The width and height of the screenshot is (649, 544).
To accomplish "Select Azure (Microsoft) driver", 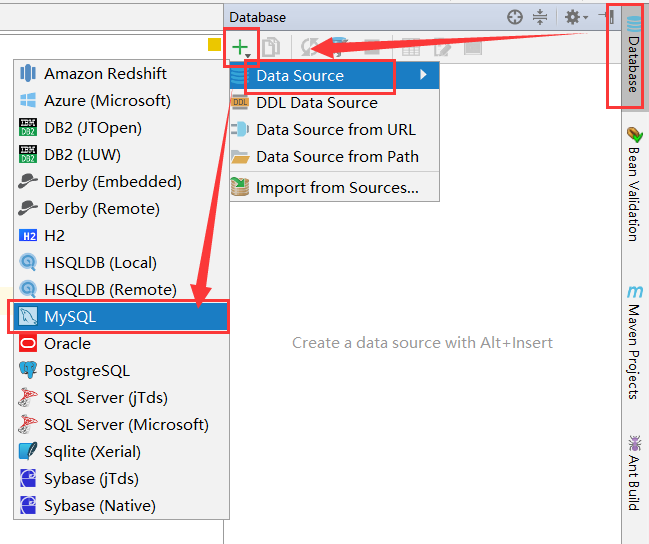I will (x=121, y=101).
